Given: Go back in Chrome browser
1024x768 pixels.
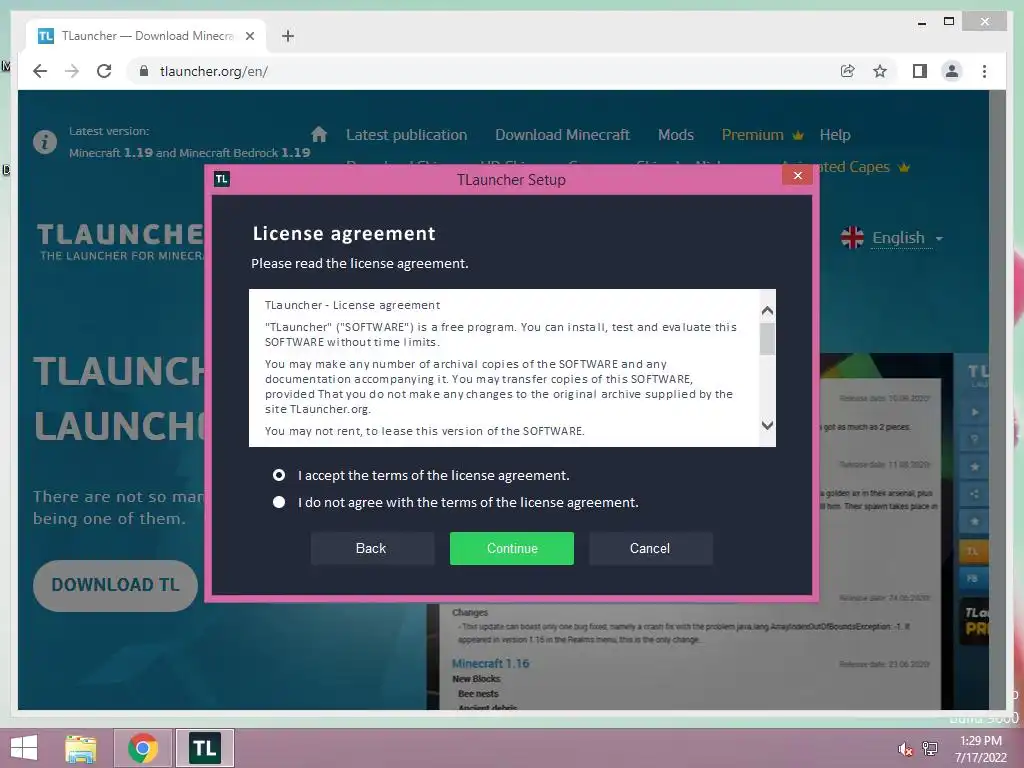Looking at the screenshot, I should (40, 71).
